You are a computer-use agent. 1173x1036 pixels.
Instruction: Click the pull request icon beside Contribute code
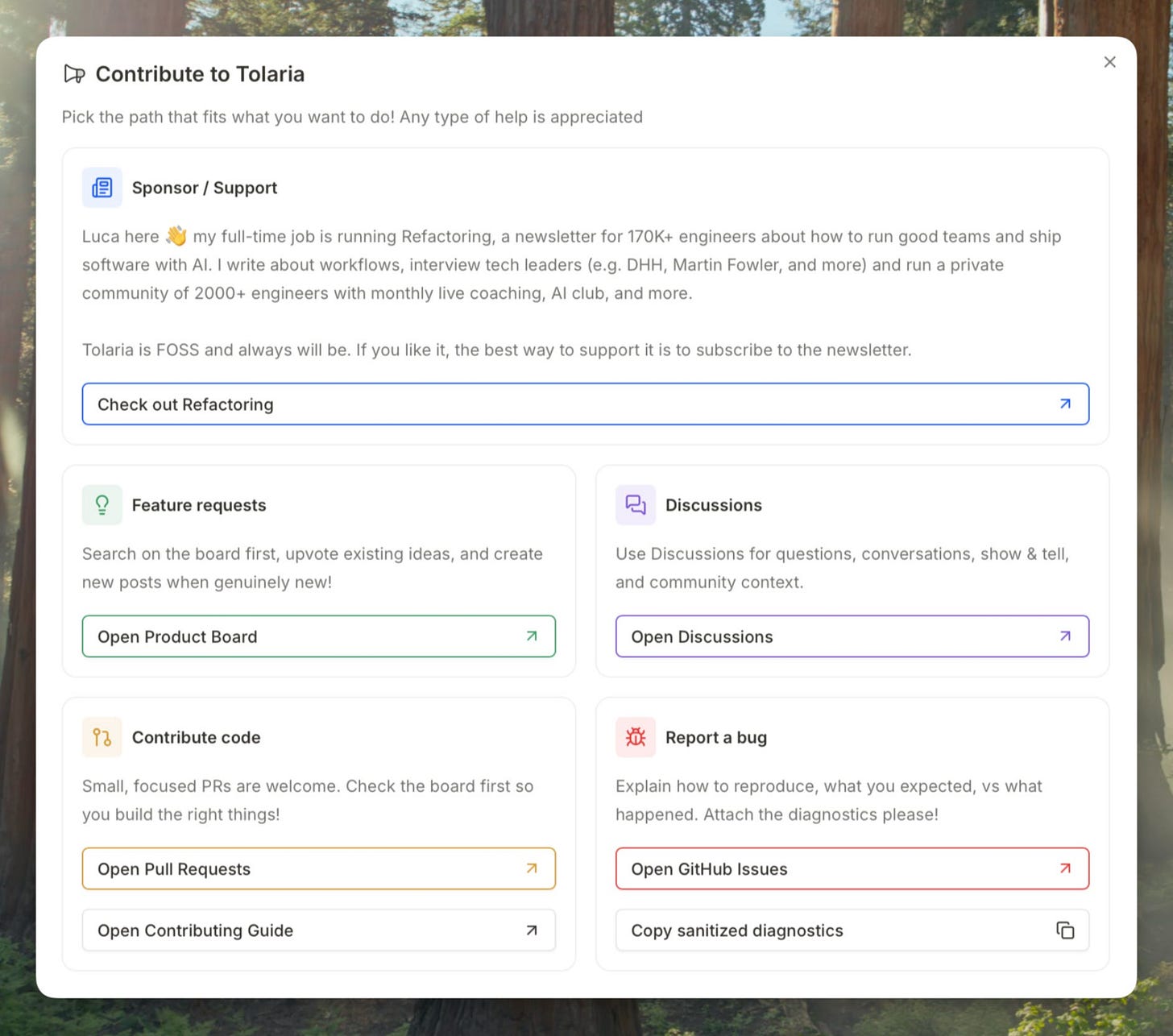pyautogui.click(x=102, y=737)
